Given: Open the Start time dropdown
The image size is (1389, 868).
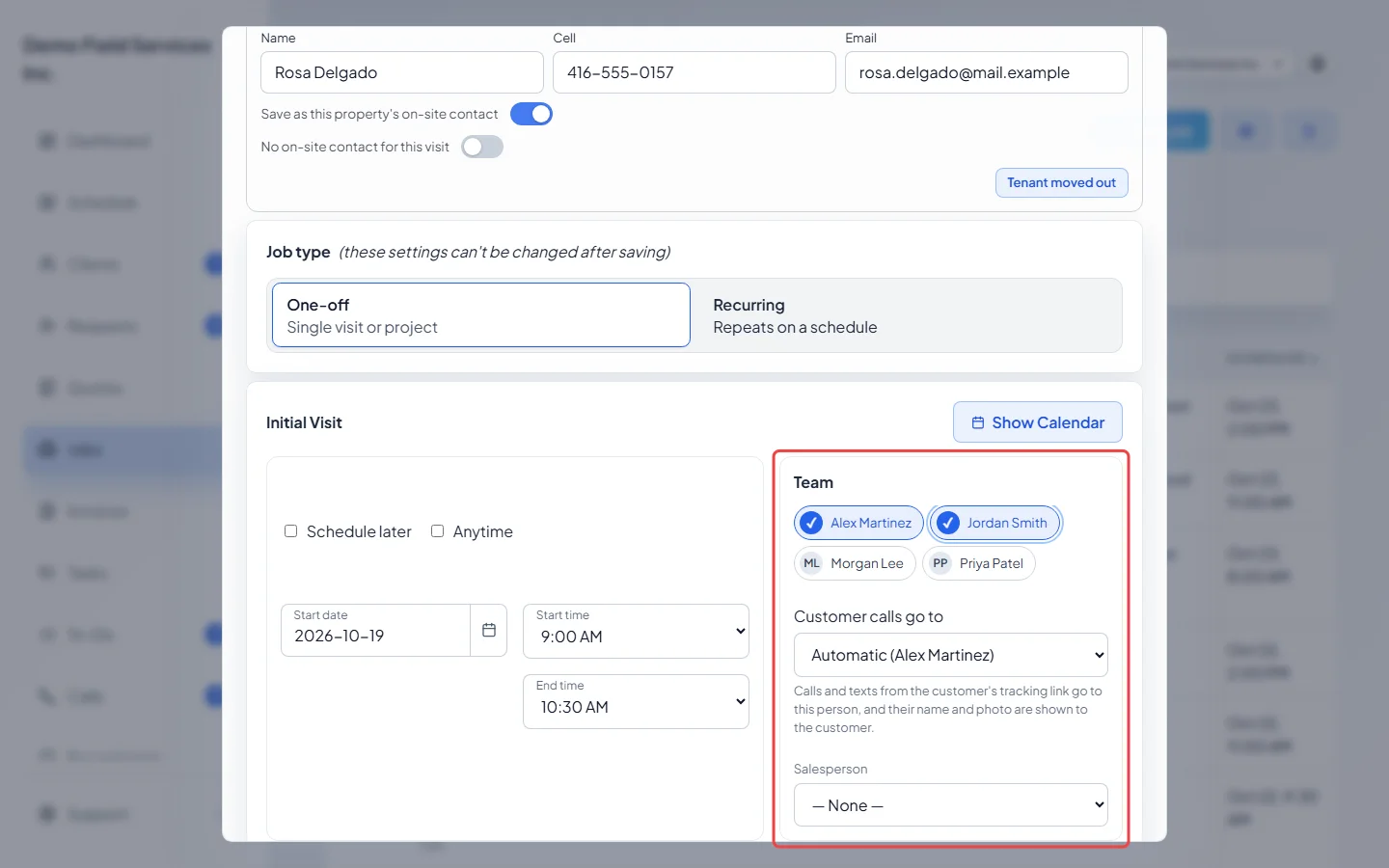Looking at the screenshot, I should [637, 631].
